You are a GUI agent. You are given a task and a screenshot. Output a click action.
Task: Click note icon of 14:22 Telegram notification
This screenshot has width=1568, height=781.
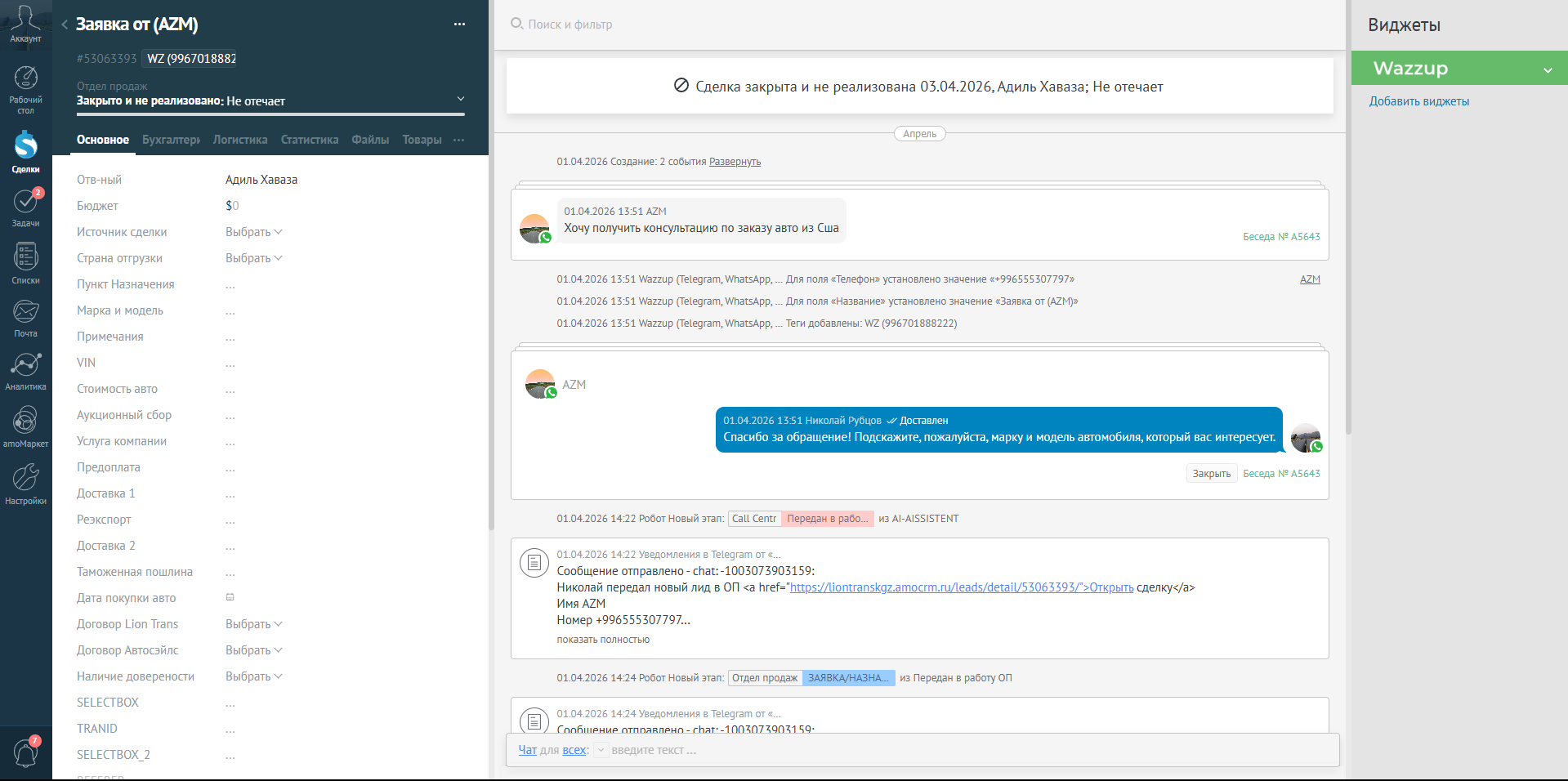(534, 562)
